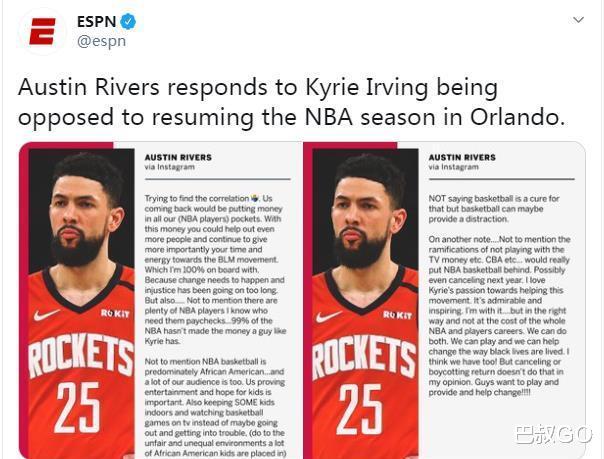Open the ESPN display name profile link
The height and width of the screenshot is (459, 604).
coord(96,21)
